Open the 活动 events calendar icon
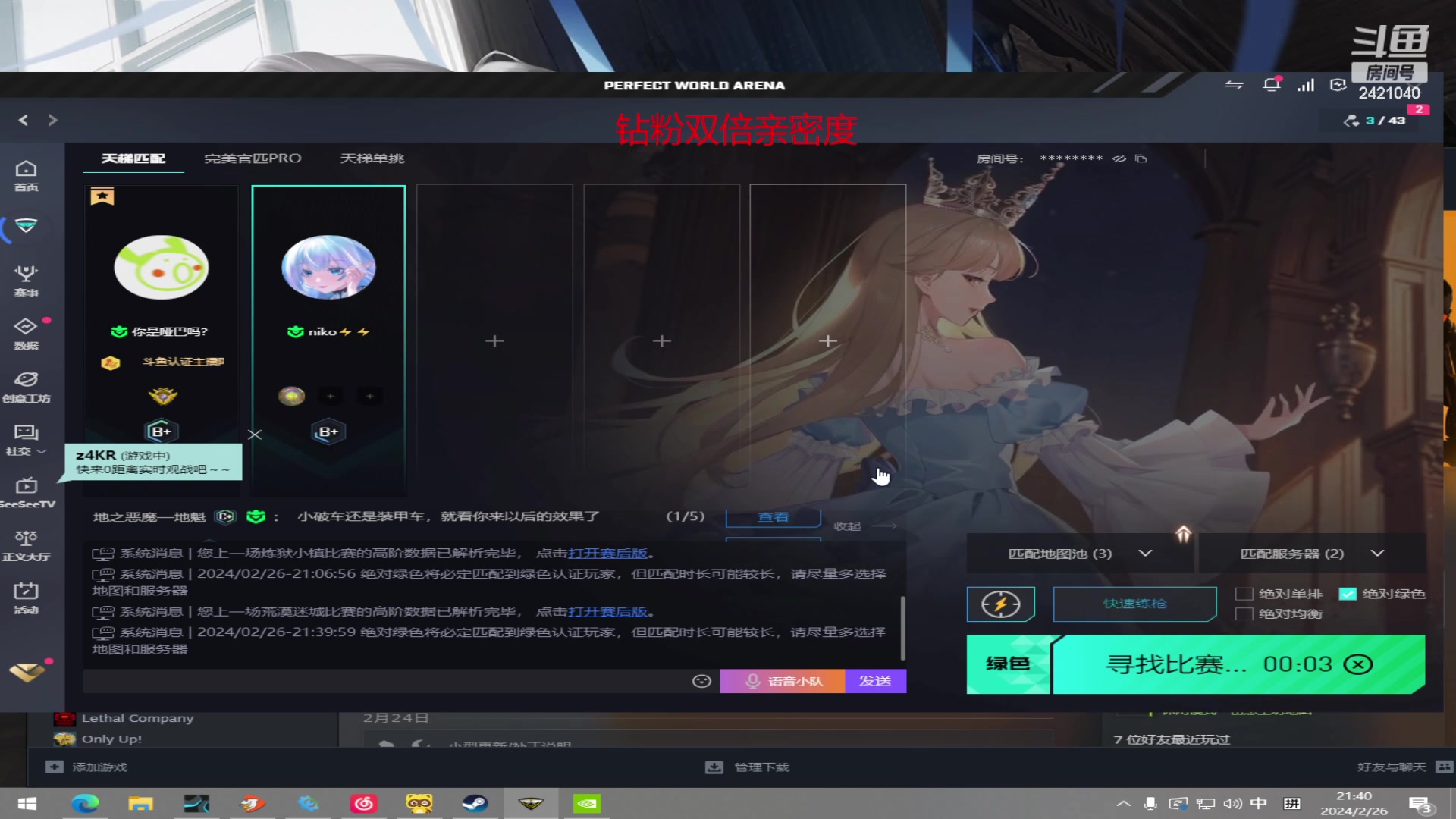1456x819 pixels. (x=26, y=597)
